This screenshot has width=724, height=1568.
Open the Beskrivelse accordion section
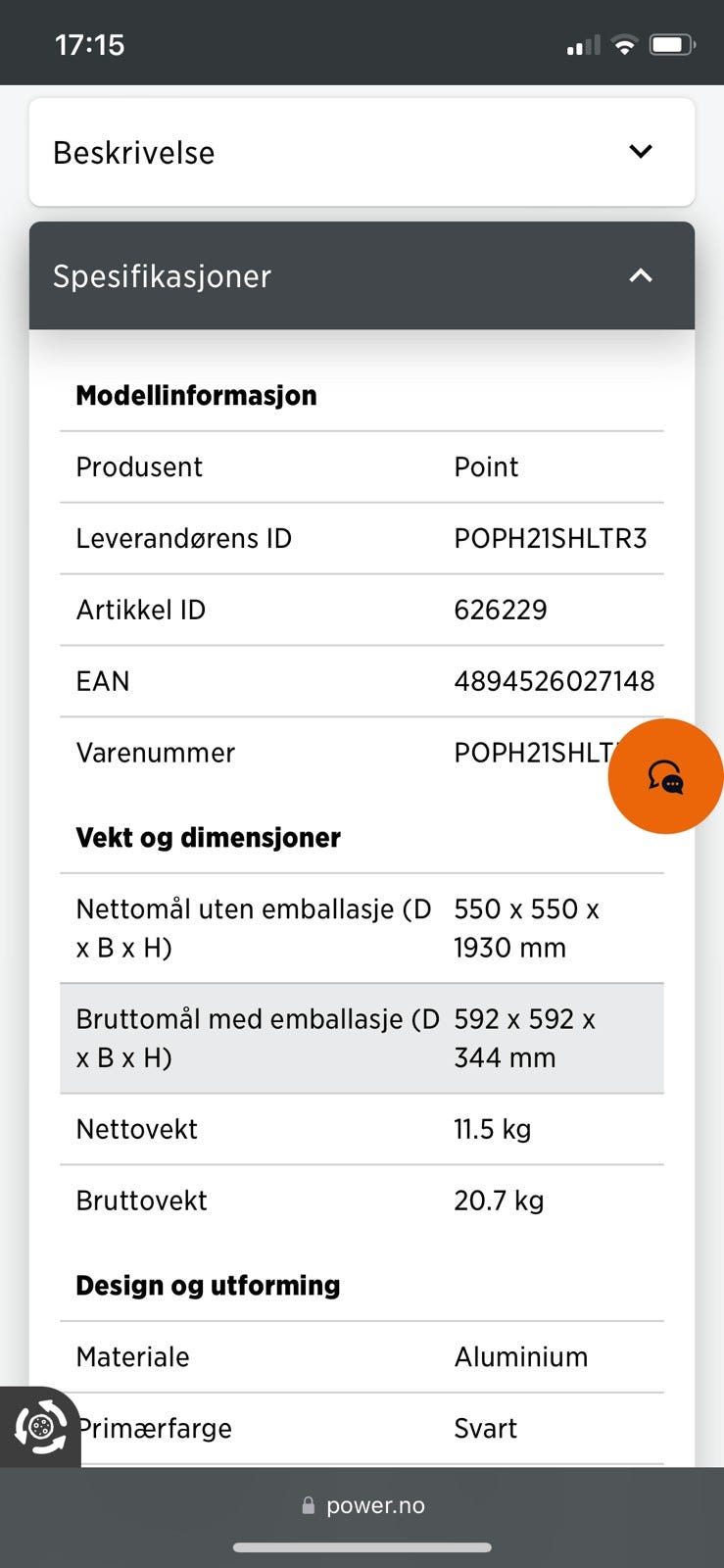point(362,152)
